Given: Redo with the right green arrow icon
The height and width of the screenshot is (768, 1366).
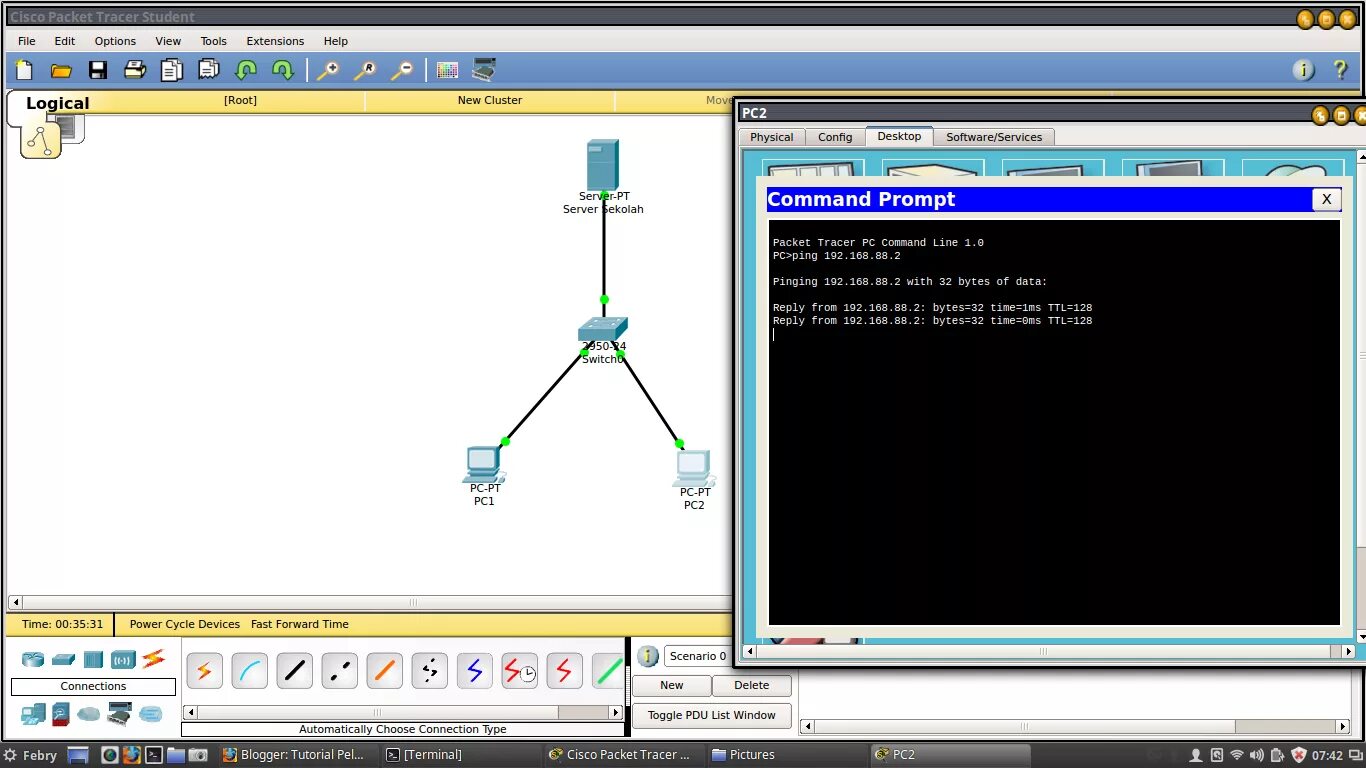Looking at the screenshot, I should 283,70.
